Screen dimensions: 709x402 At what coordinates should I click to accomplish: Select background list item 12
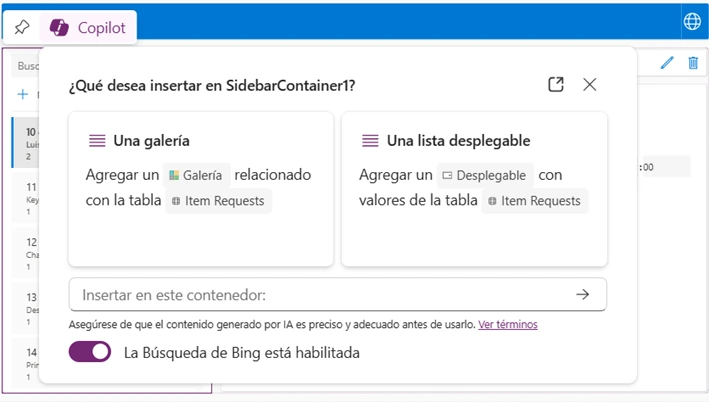(x=26, y=253)
